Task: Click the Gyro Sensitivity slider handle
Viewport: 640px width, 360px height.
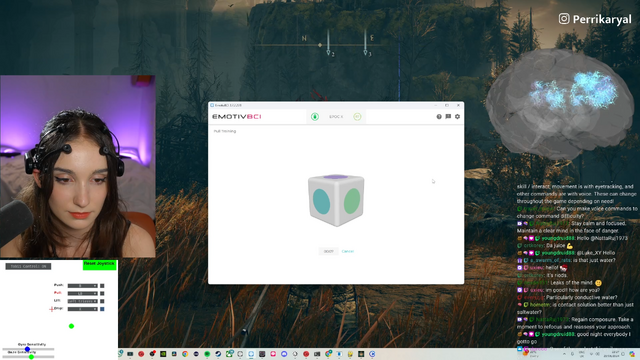Action: coord(27,349)
